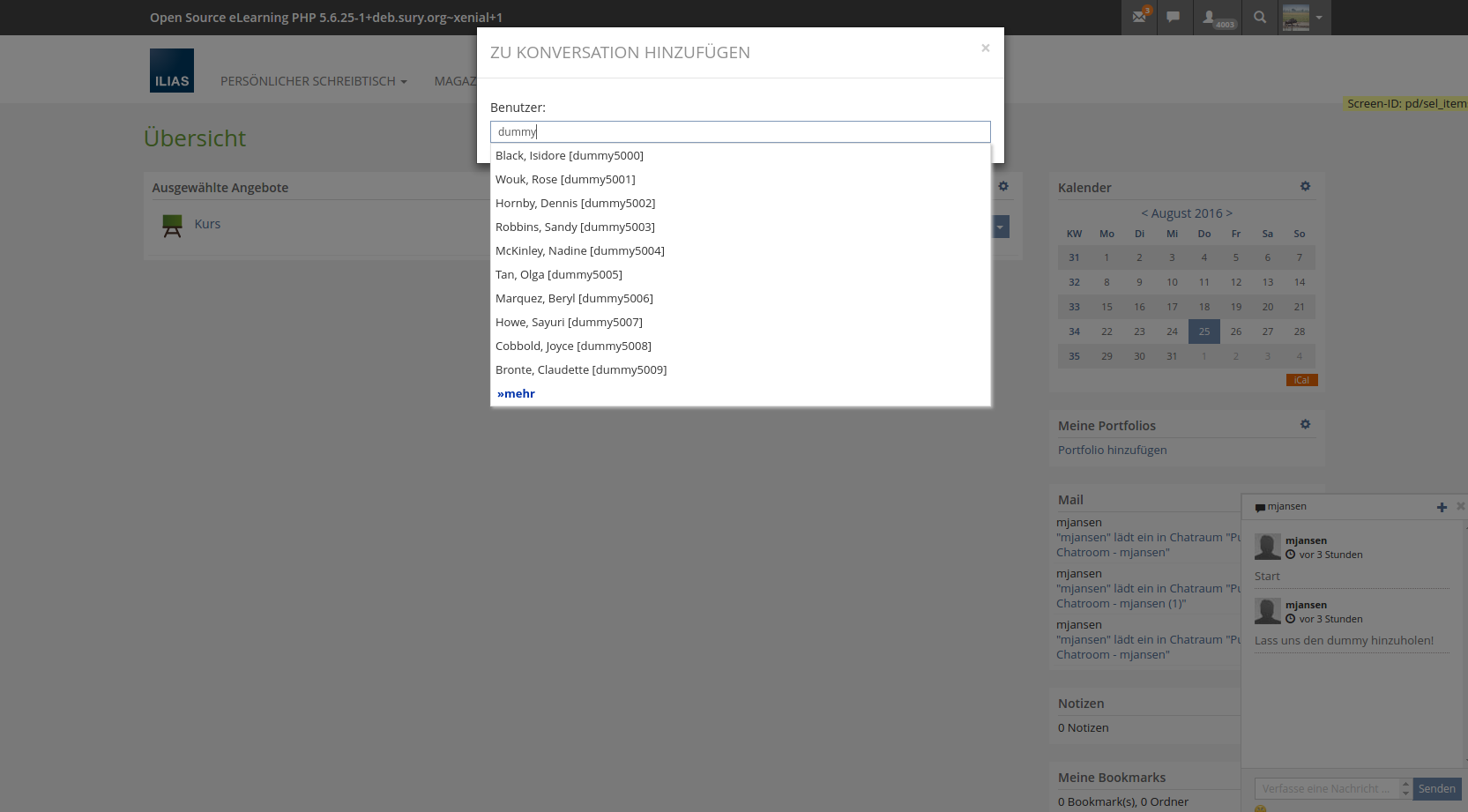This screenshot has height=812, width=1468.
Task: Open Kalender block settings gear
Action: [1305, 186]
